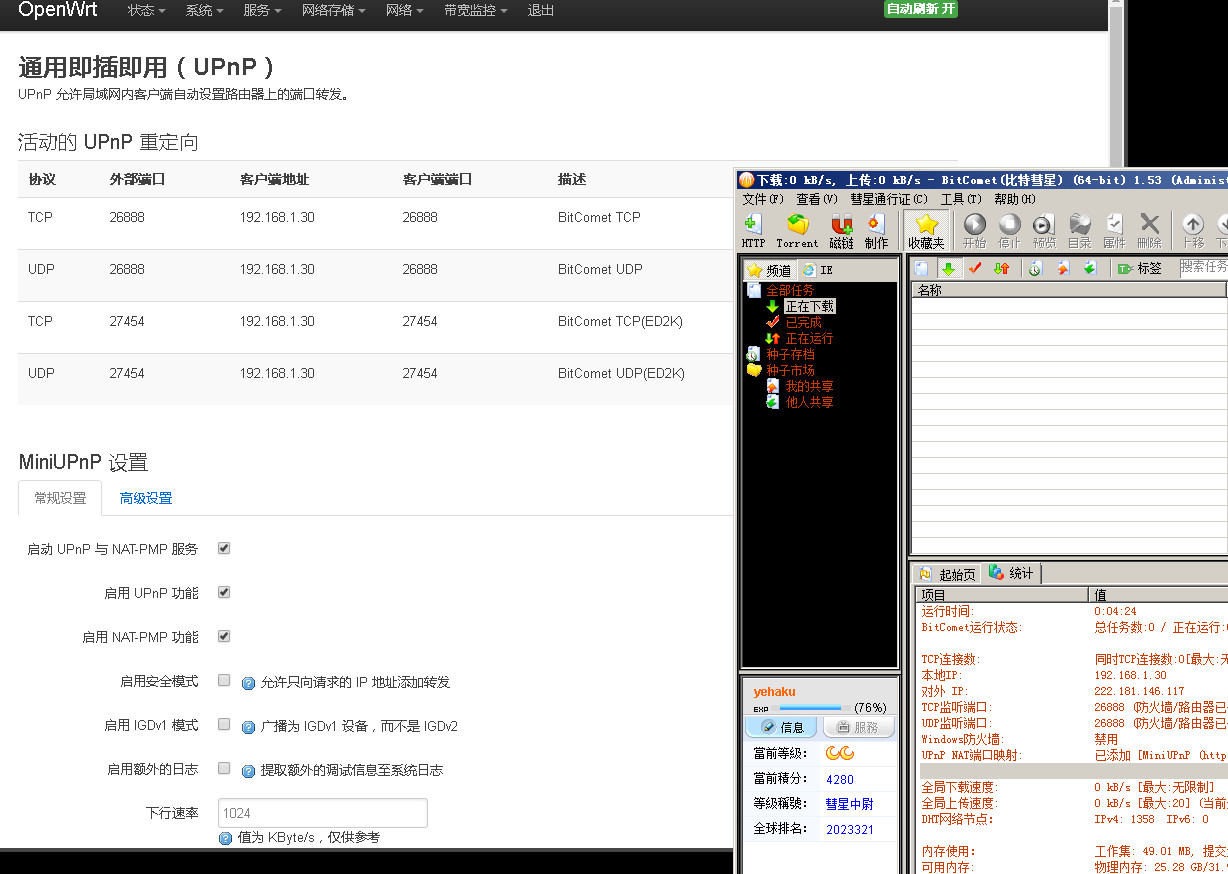Click the orange-arrow my-shares filter icon
The image size is (1228, 874).
tap(1062, 268)
